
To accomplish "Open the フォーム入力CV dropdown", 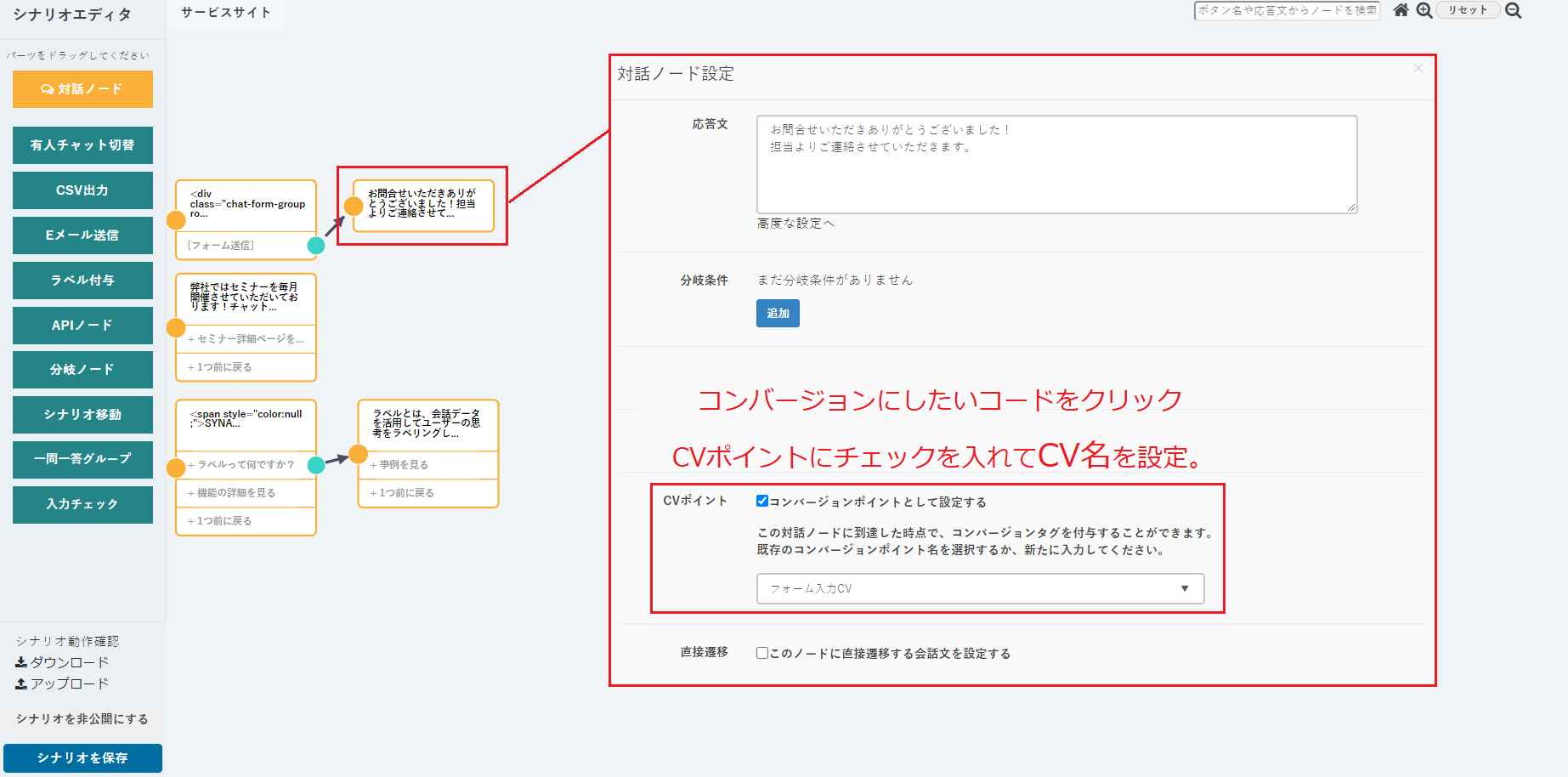I will tap(980, 588).
